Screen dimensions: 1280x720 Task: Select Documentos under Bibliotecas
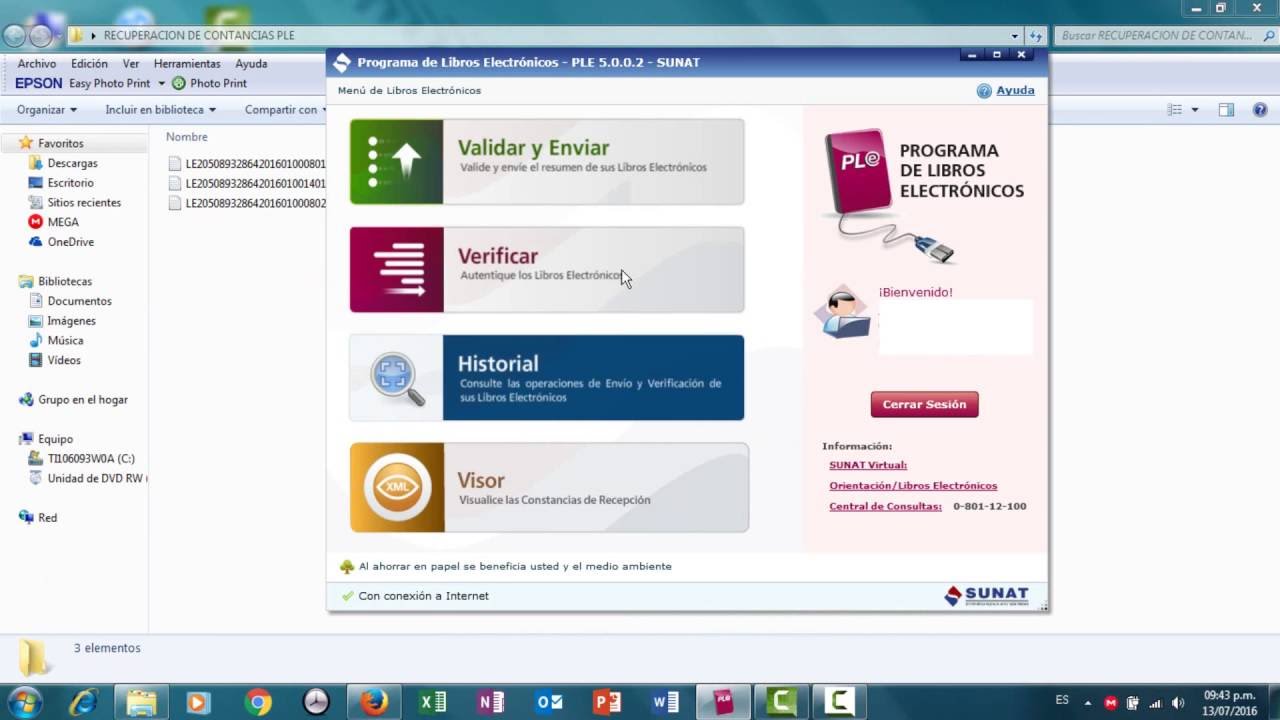[79, 301]
